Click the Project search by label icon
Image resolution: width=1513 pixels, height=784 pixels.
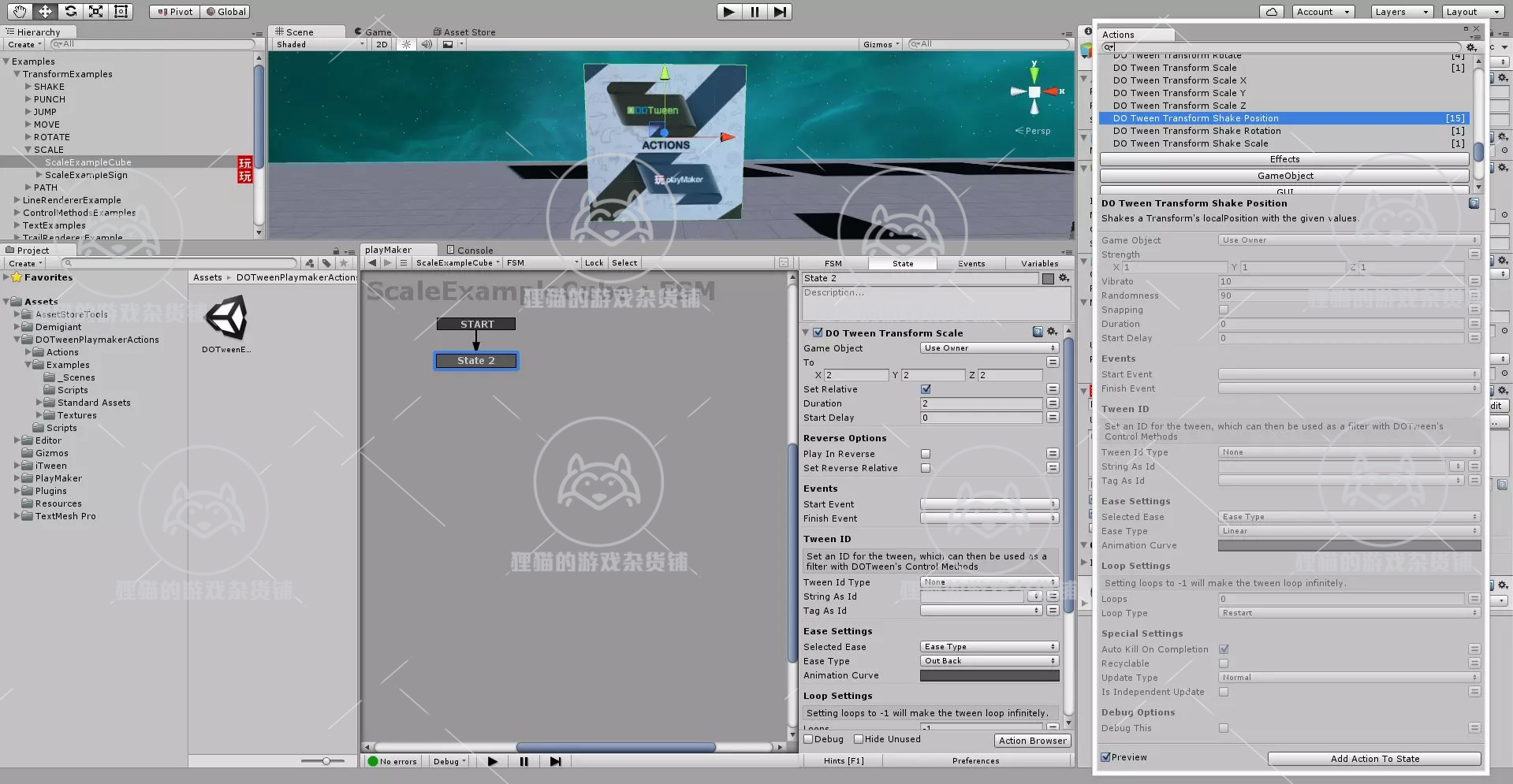[x=326, y=263]
